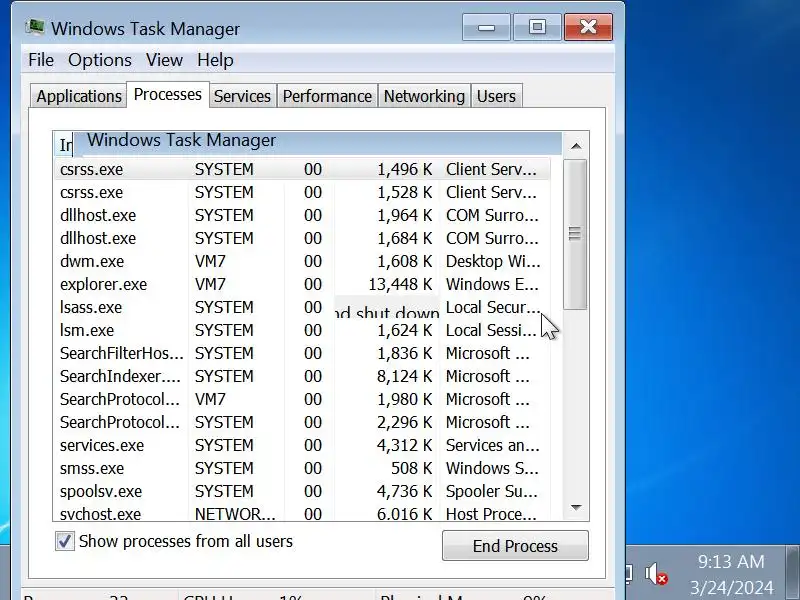This screenshot has width=800, height=600.
Task: Open the View menu
Action: click(164, 60)
